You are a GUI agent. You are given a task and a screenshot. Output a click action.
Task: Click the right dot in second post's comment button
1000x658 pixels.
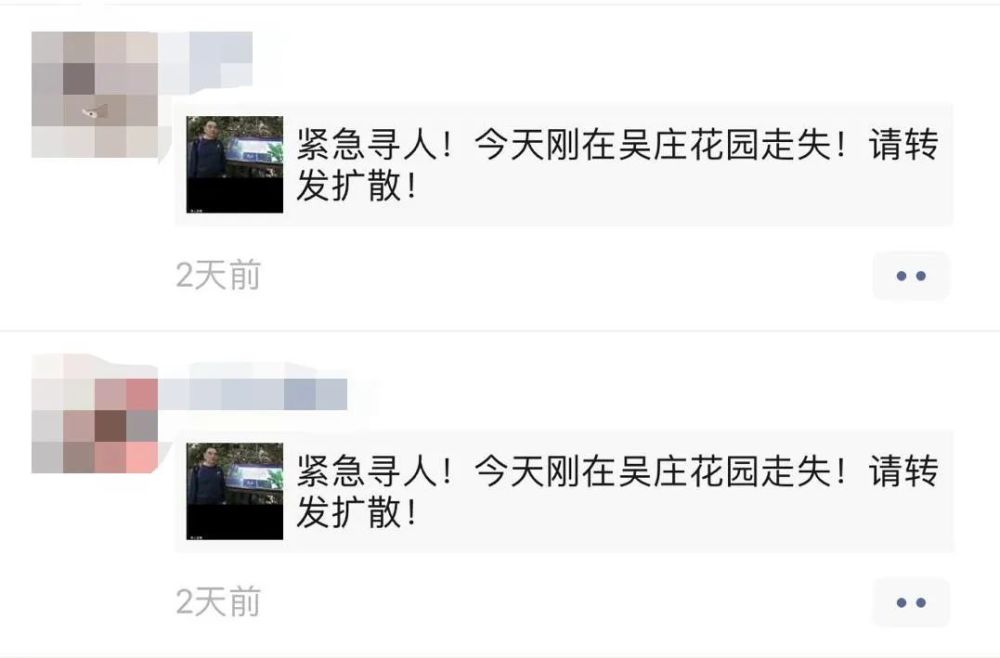click(x=921, y=603)
